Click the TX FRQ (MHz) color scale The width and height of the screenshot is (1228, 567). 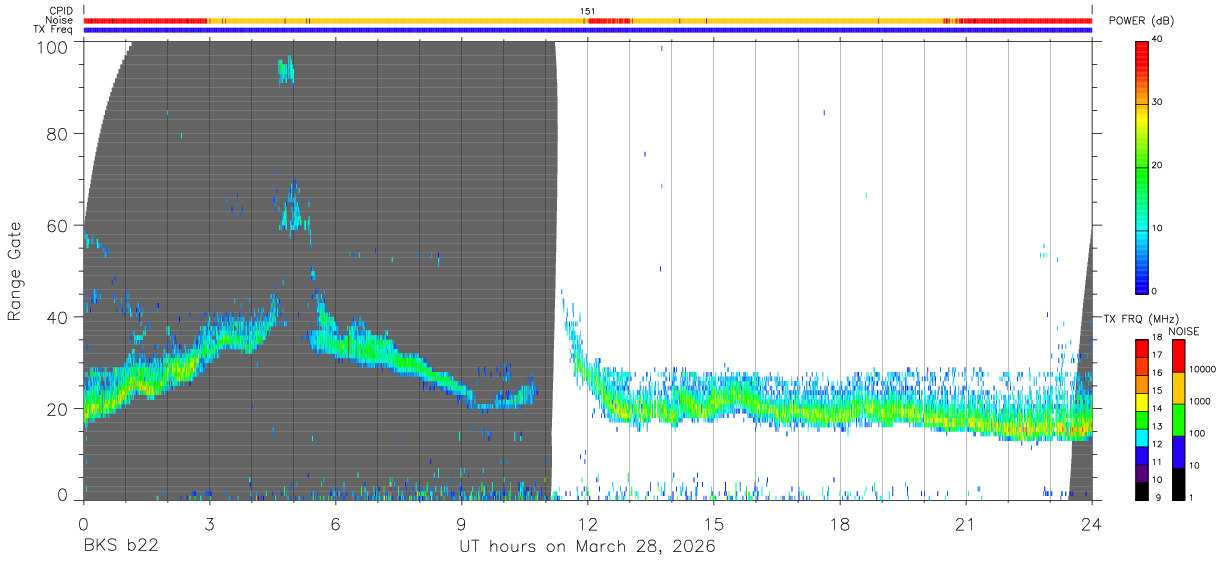(x=1142, y=419)
